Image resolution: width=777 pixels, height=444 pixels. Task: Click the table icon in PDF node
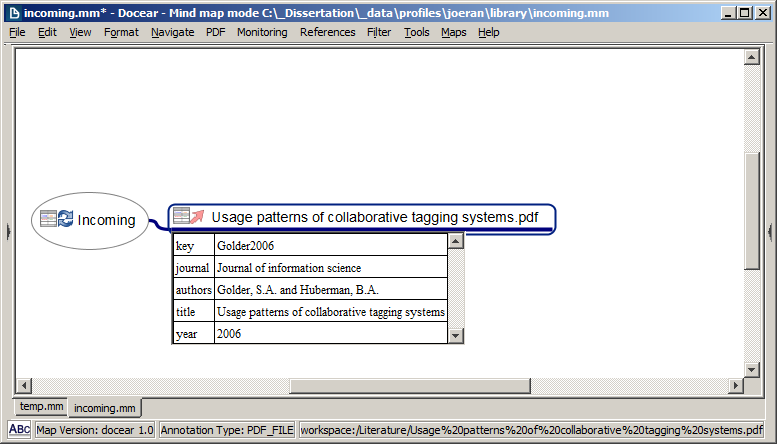point(181,216)
